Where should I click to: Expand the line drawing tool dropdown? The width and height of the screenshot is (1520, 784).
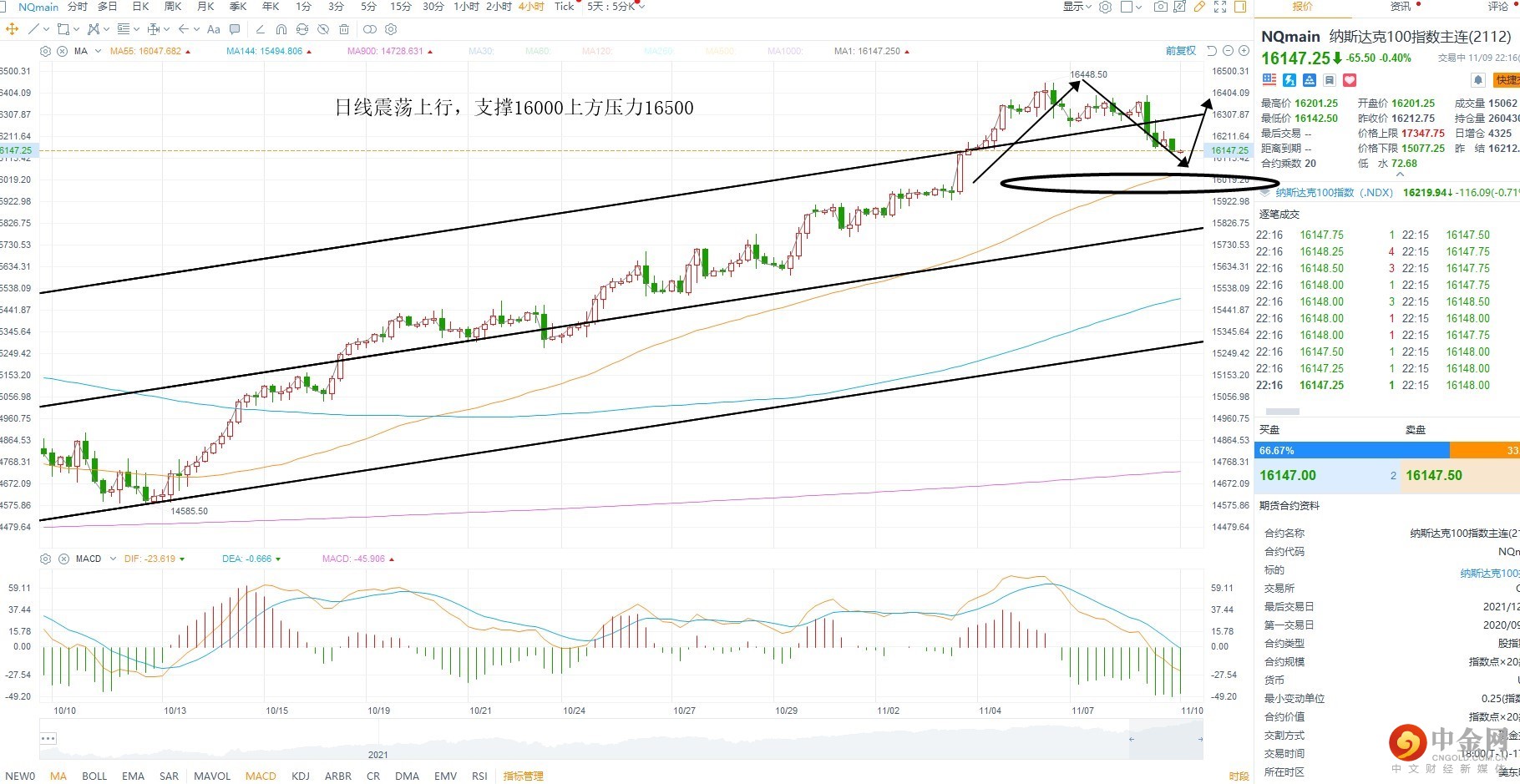click(44, 29)
